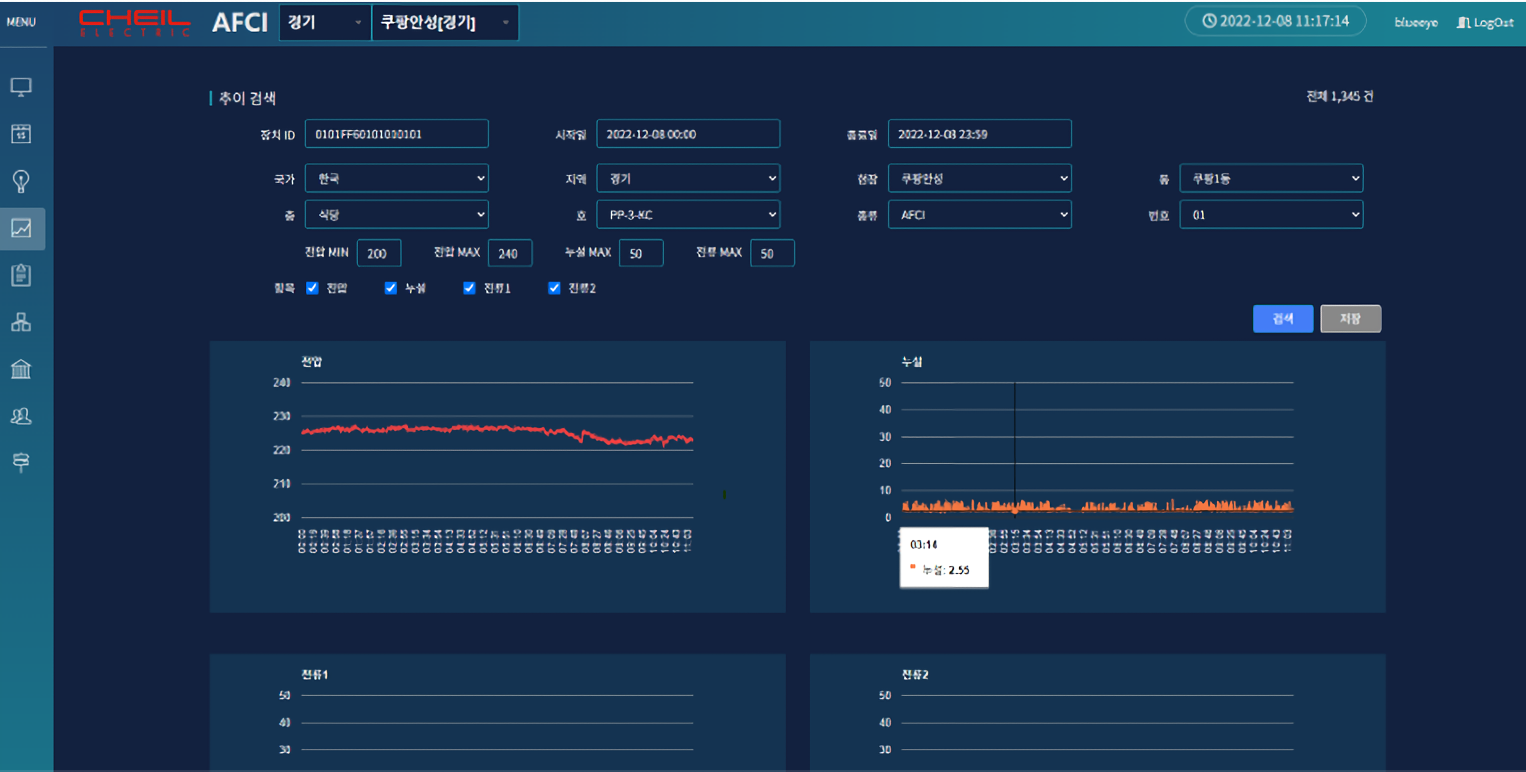This screenshot has width=1526, height=772.
Task: Open the monitor dashboard icon in sidebar
Action: click(x=21, y=88)
